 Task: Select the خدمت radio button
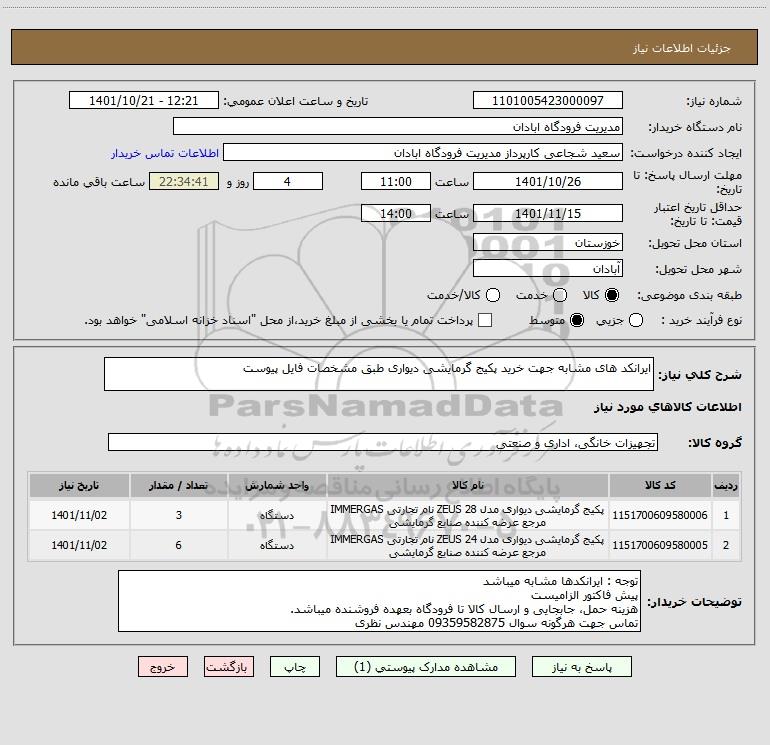[560, 295]
